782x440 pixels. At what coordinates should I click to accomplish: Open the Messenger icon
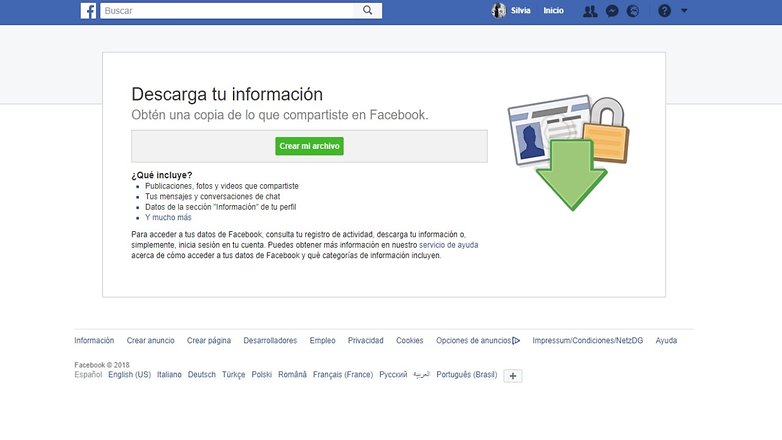pos(612,11)
